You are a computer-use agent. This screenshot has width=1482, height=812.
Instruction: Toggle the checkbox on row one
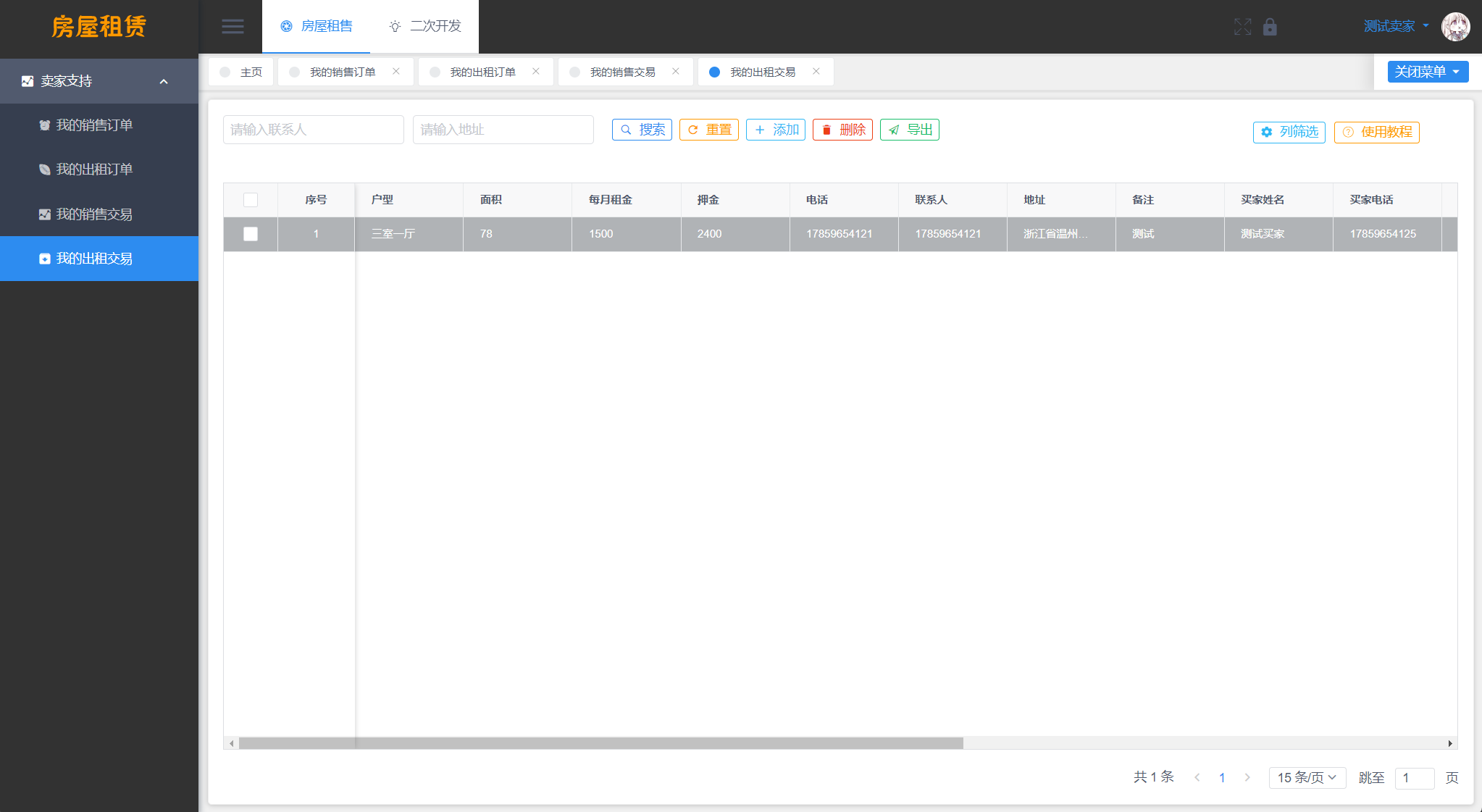coord(251,233)
